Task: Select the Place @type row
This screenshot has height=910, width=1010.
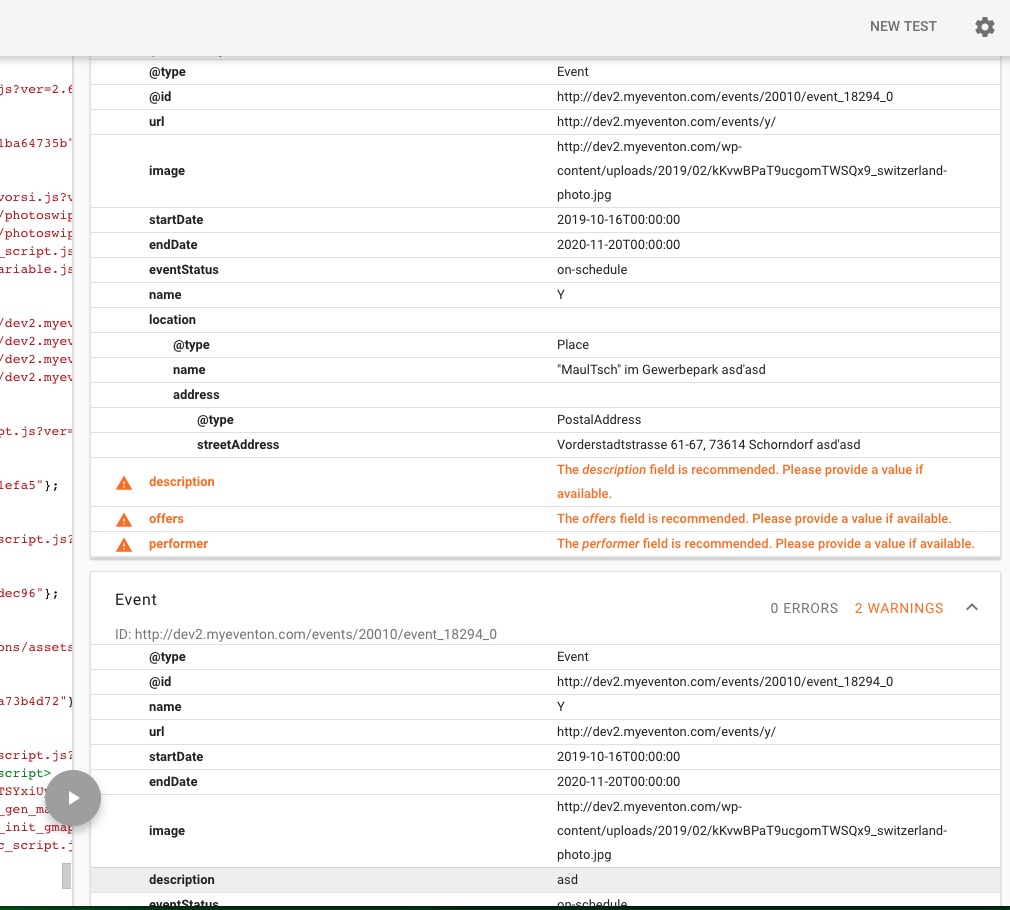Action: coord(545,345)
